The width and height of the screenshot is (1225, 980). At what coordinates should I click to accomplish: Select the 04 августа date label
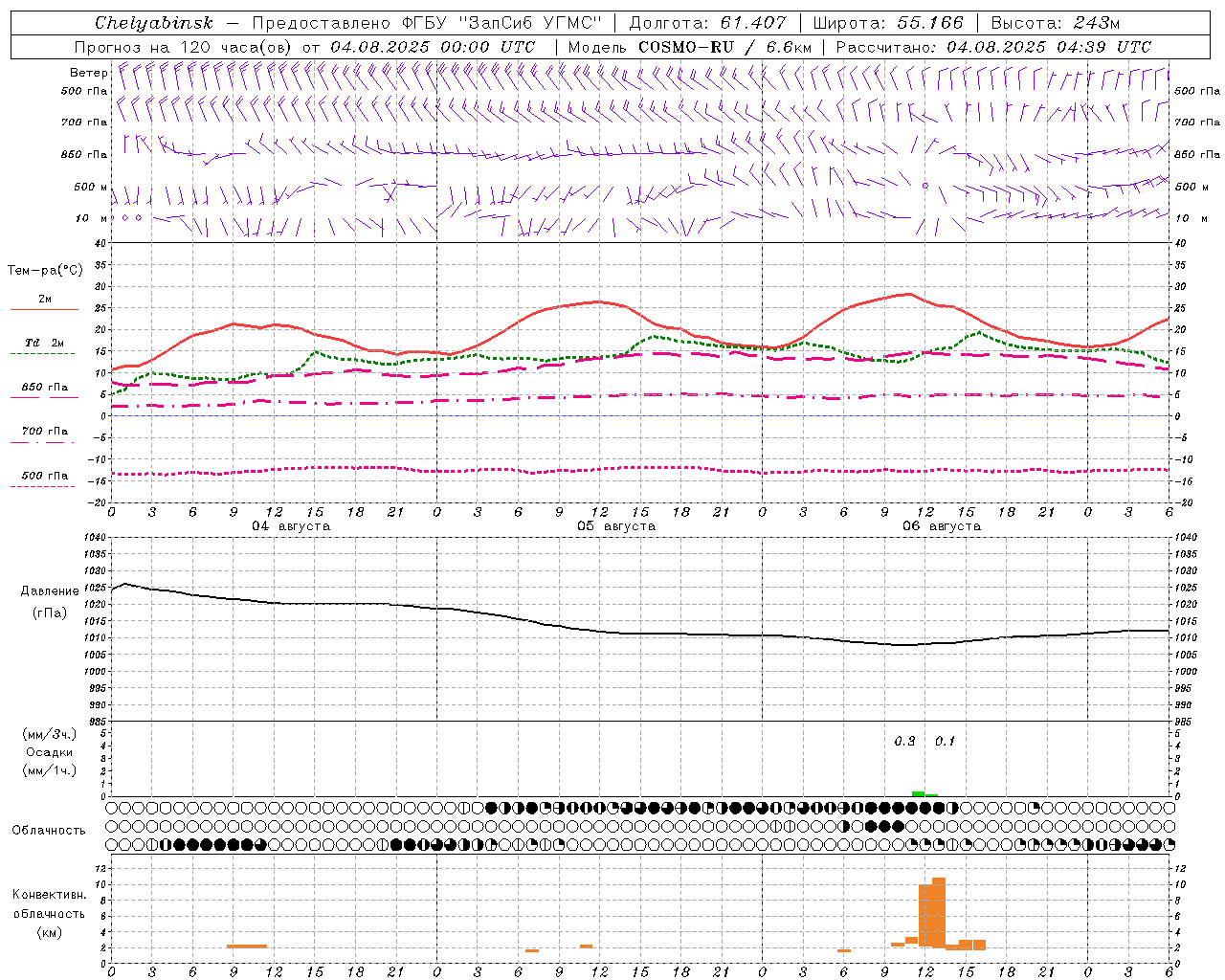pyautogui.click(x=291, y=526)
